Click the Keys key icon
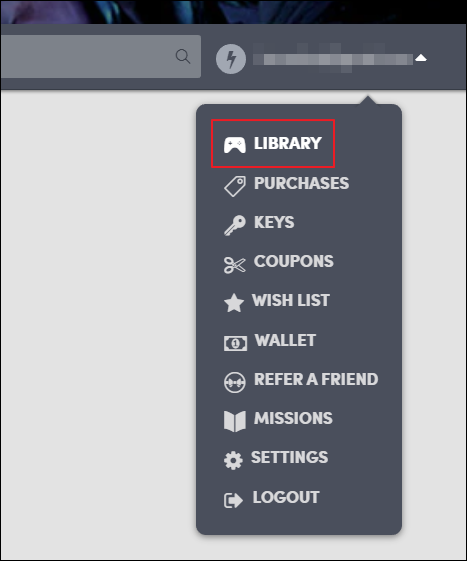The image size is (467, 561). (x=235, y=225)
